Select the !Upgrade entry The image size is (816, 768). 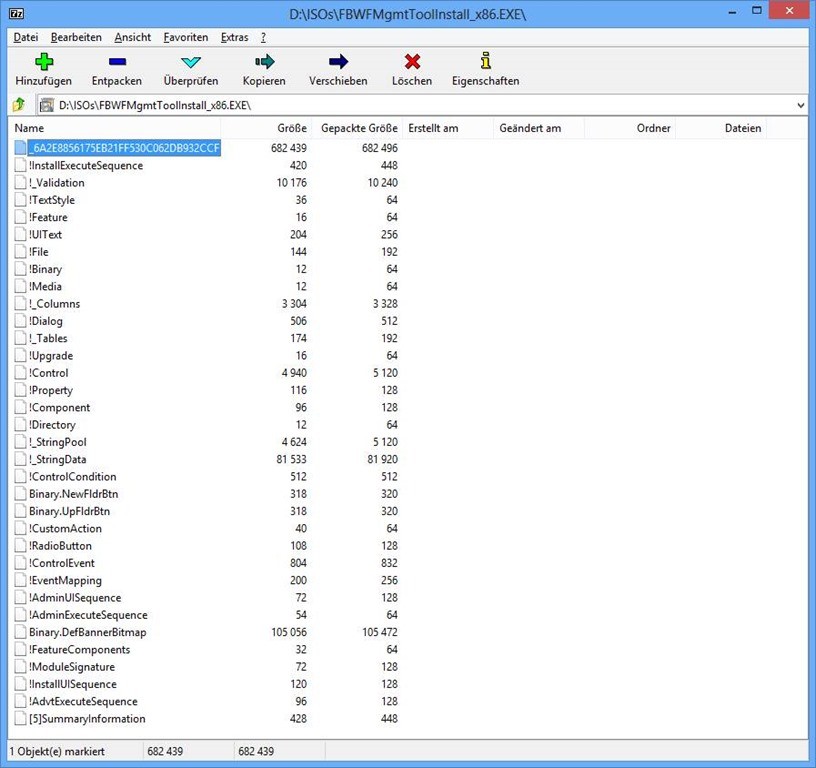(x=51, y=355)
